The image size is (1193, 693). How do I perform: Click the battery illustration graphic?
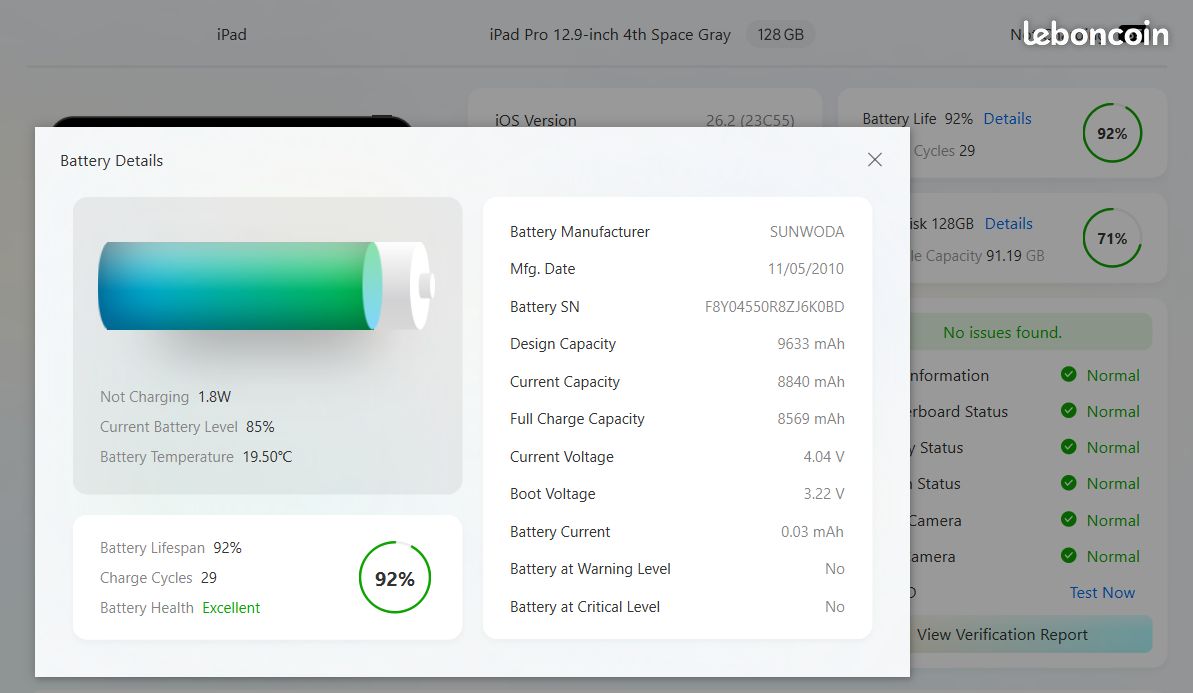(267, 286)
